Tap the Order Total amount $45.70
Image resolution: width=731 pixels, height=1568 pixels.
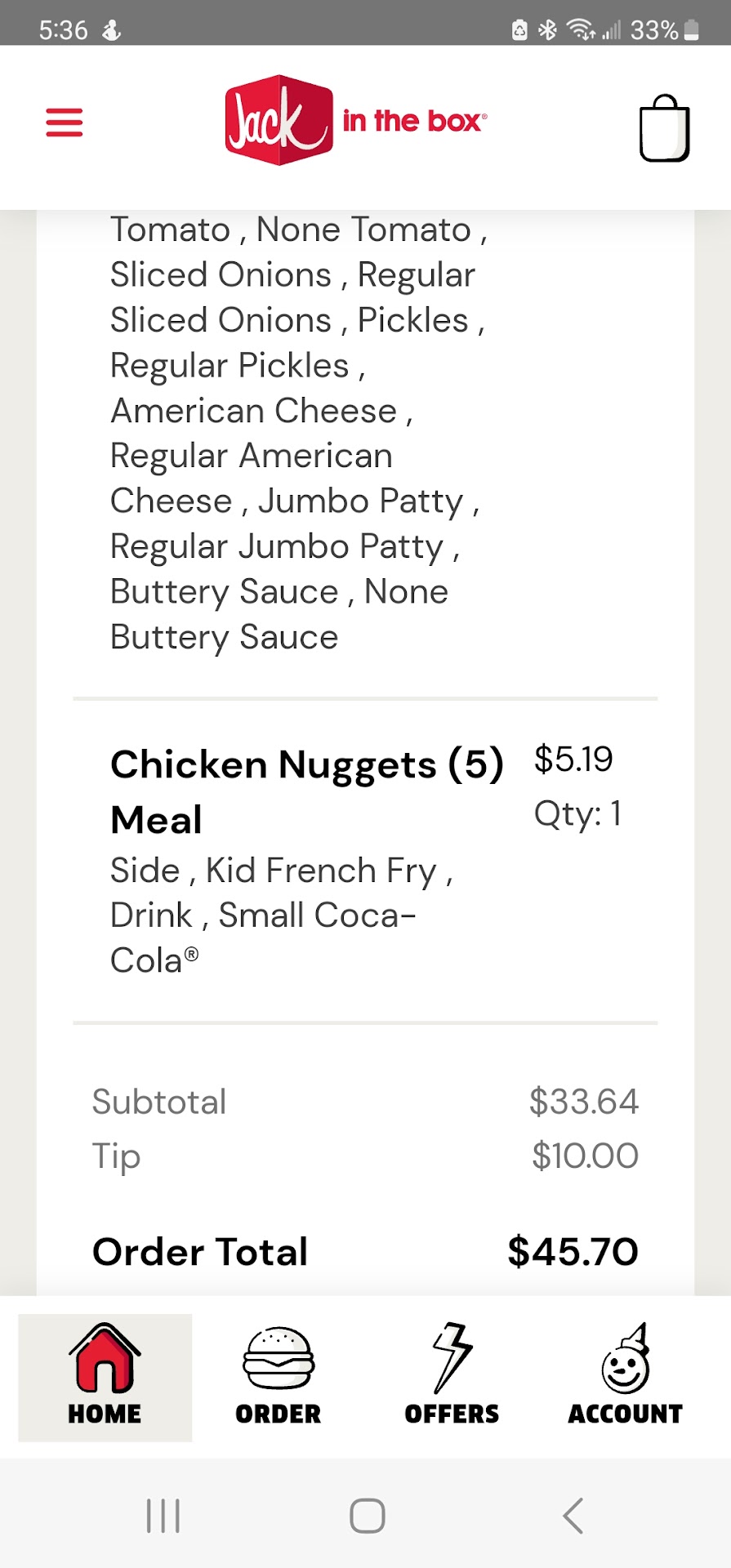pos(573,1251)
